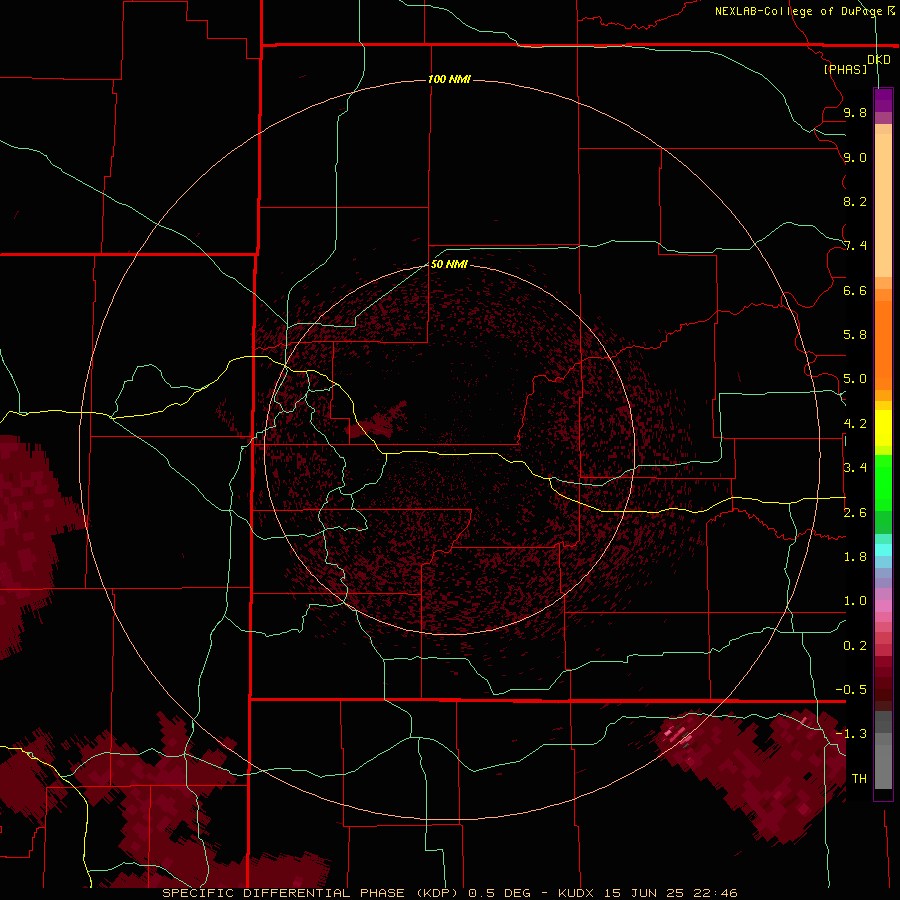Image resolution: width=900 pixels, height=900 pixels.
Task: Click the bright green band of the color bar
Action: (x=883, y=483)
